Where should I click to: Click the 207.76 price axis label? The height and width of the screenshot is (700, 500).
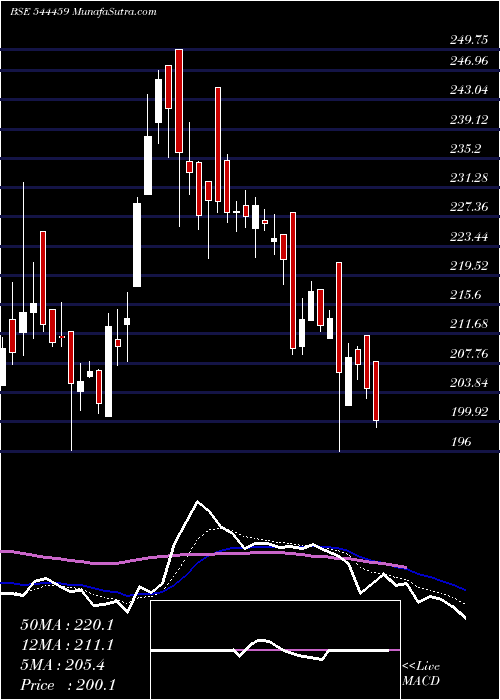click(469, 354)
